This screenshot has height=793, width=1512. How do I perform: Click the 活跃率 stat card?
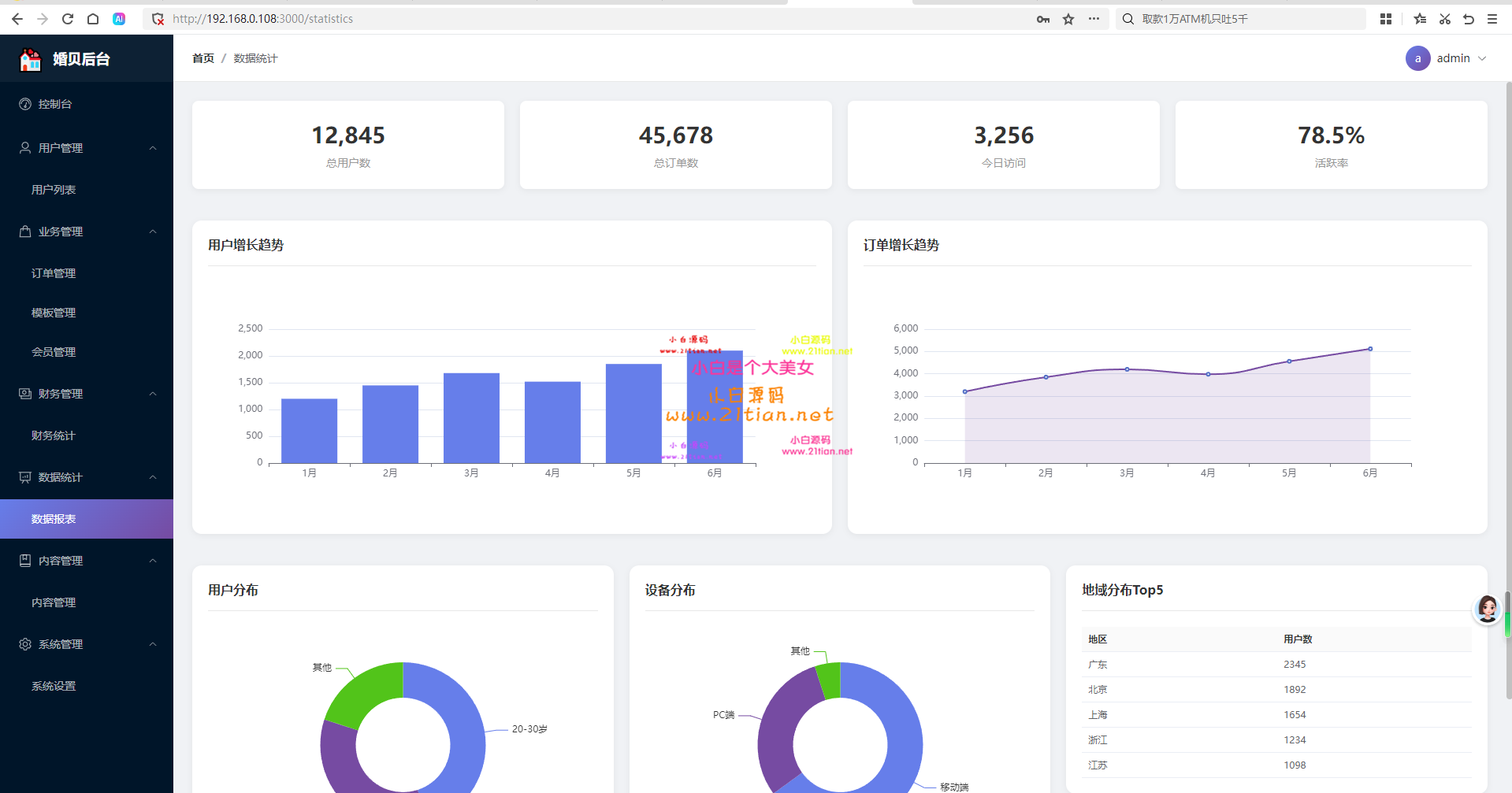1332,145
